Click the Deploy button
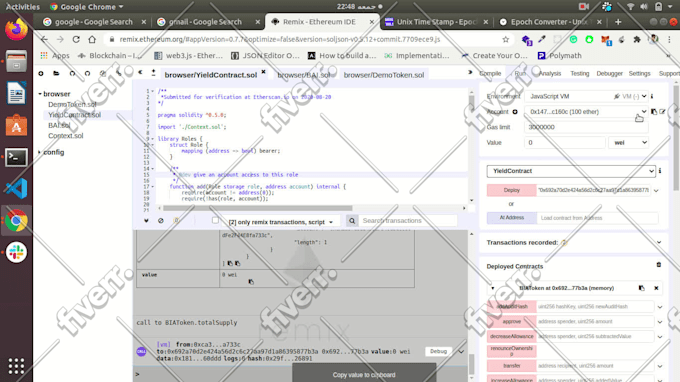This screenshot has width=680, height=382. [x=511, y=190]
